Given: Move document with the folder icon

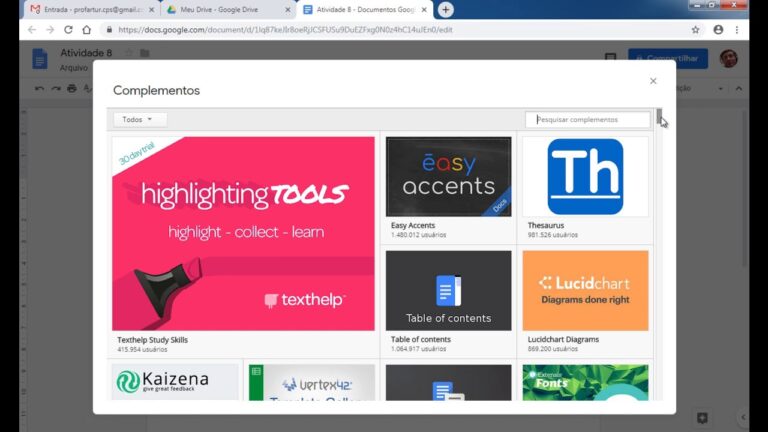Looking at the screenshot, I should click(x=144, y=53).
